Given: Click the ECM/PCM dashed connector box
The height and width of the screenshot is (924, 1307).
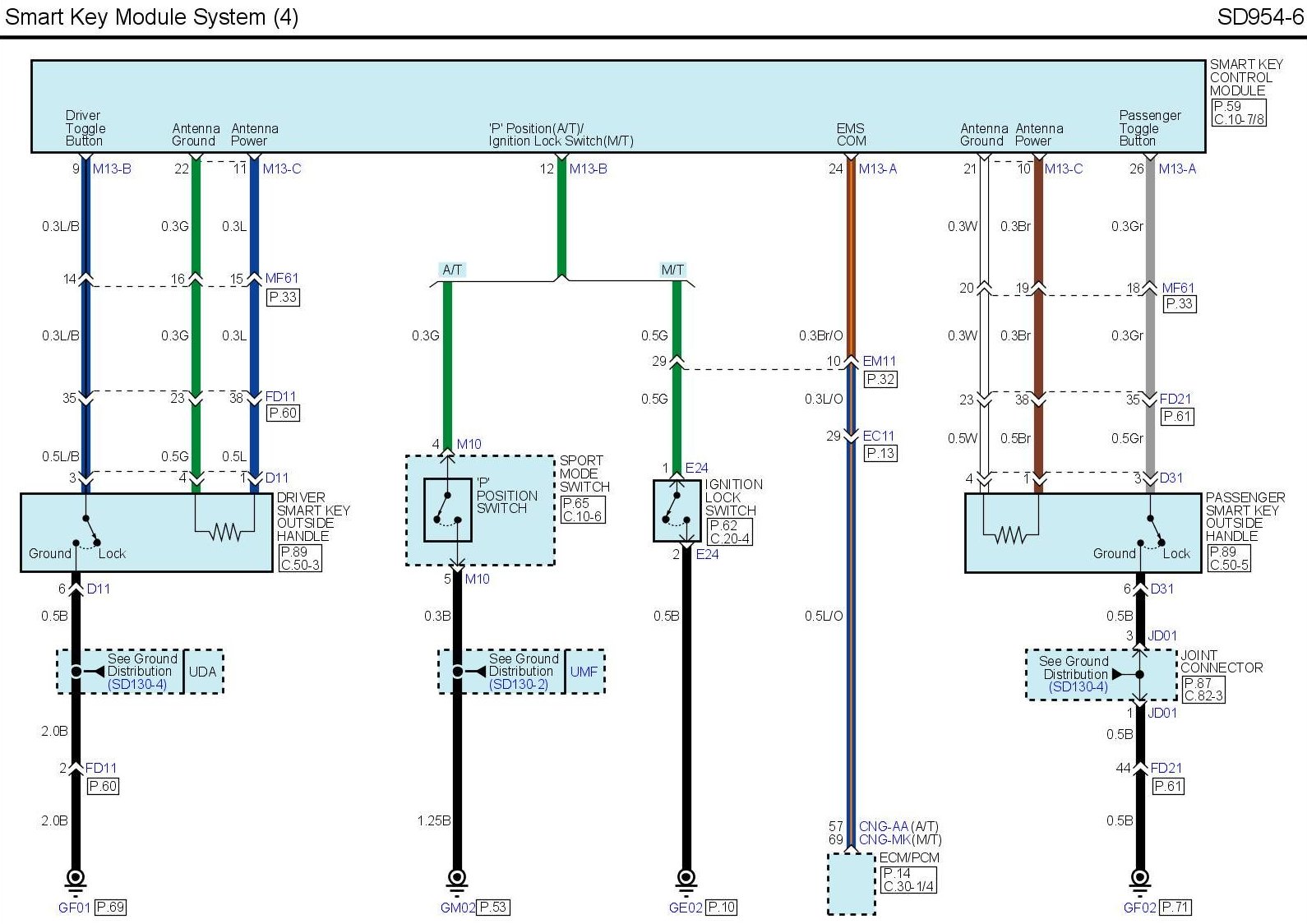Looking at the screenshot, I should [x=851, y=884].
